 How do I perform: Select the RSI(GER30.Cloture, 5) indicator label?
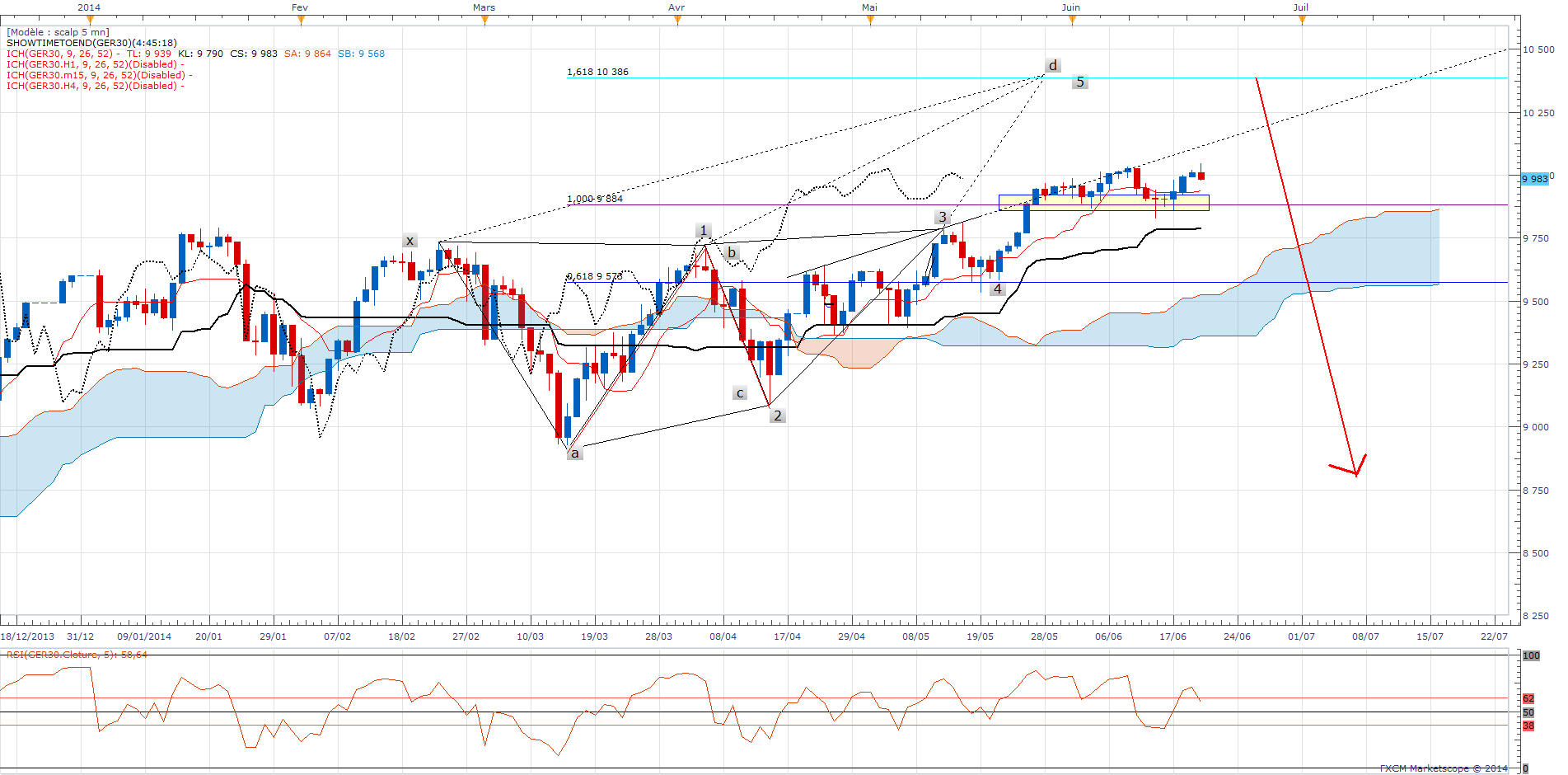[x=77, y=655]
